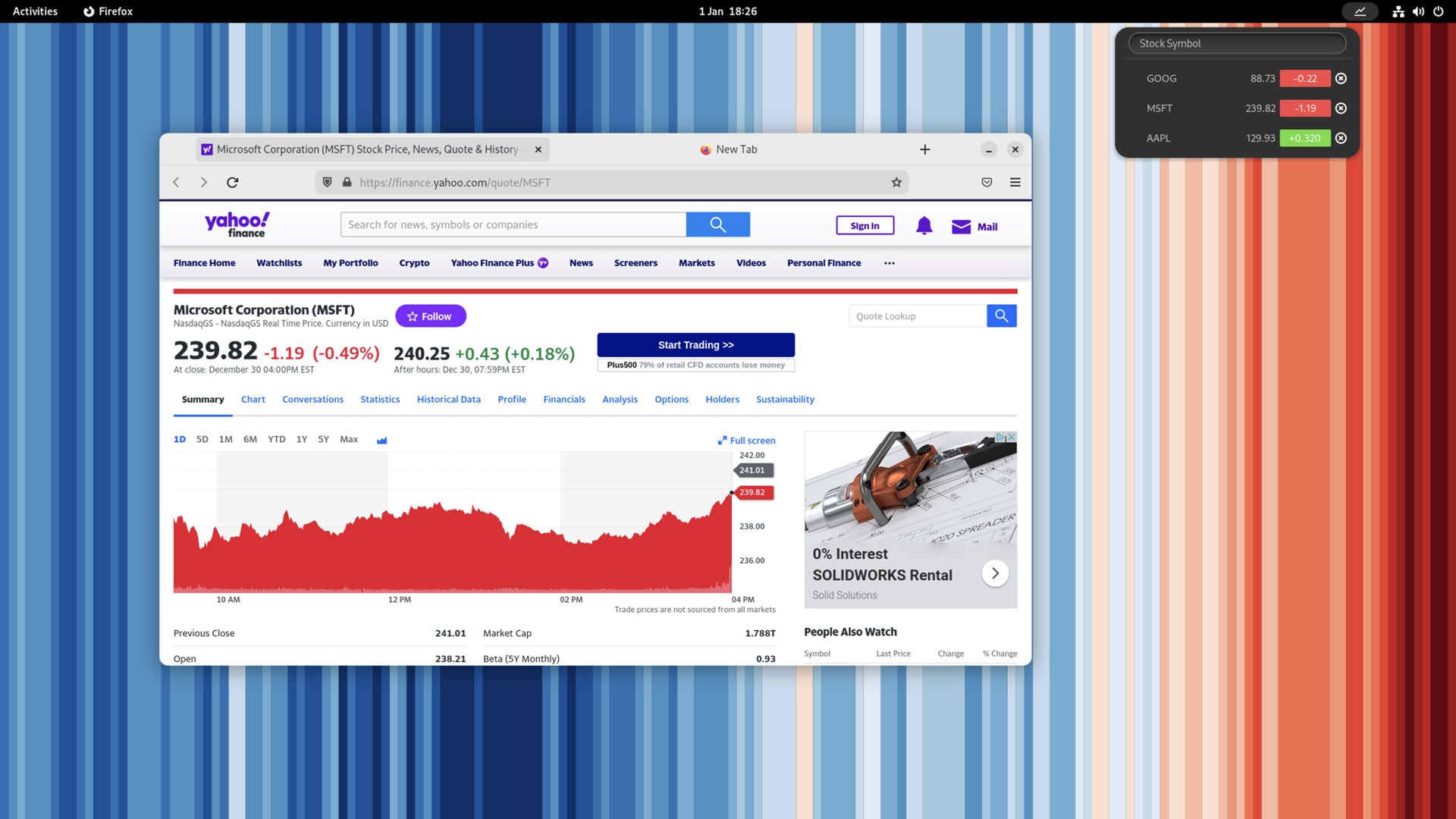1456x819 pixels.
Task: Click the Yahoo Finance logo
Action: 237,224
